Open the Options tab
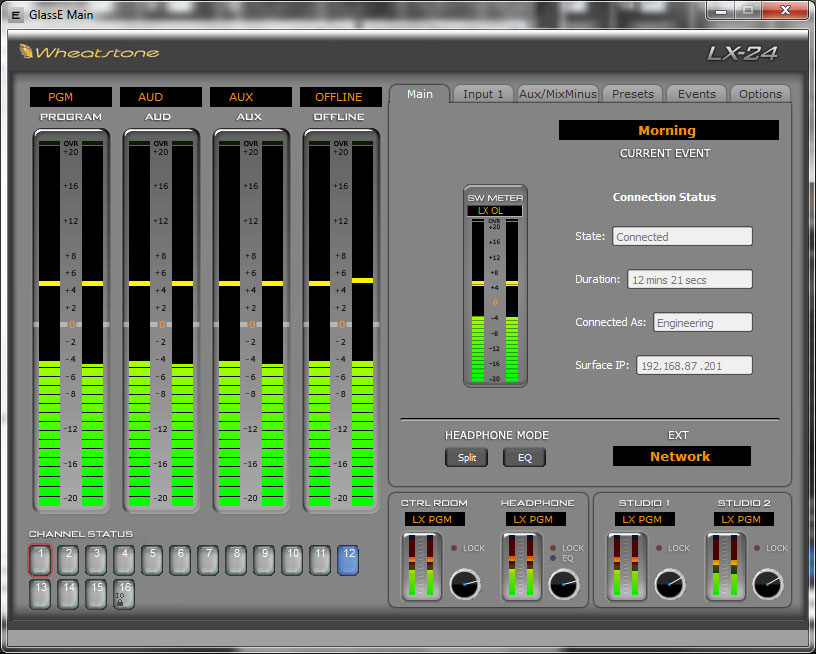This screenshot has width=818, height=654. (x=760, y=94)
